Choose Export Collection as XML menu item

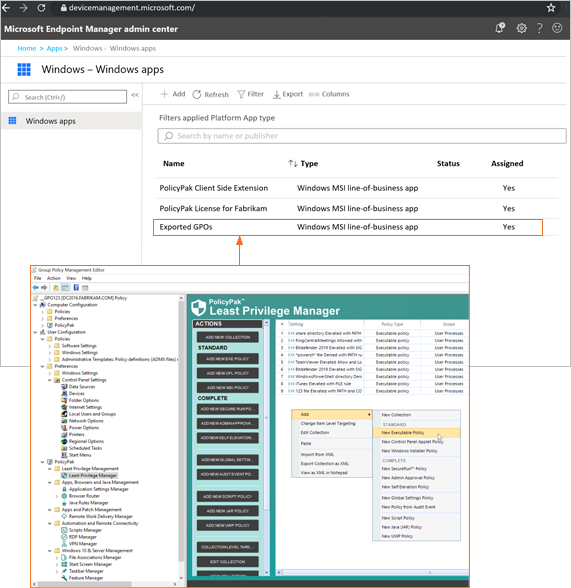click(x=325, y=464)
